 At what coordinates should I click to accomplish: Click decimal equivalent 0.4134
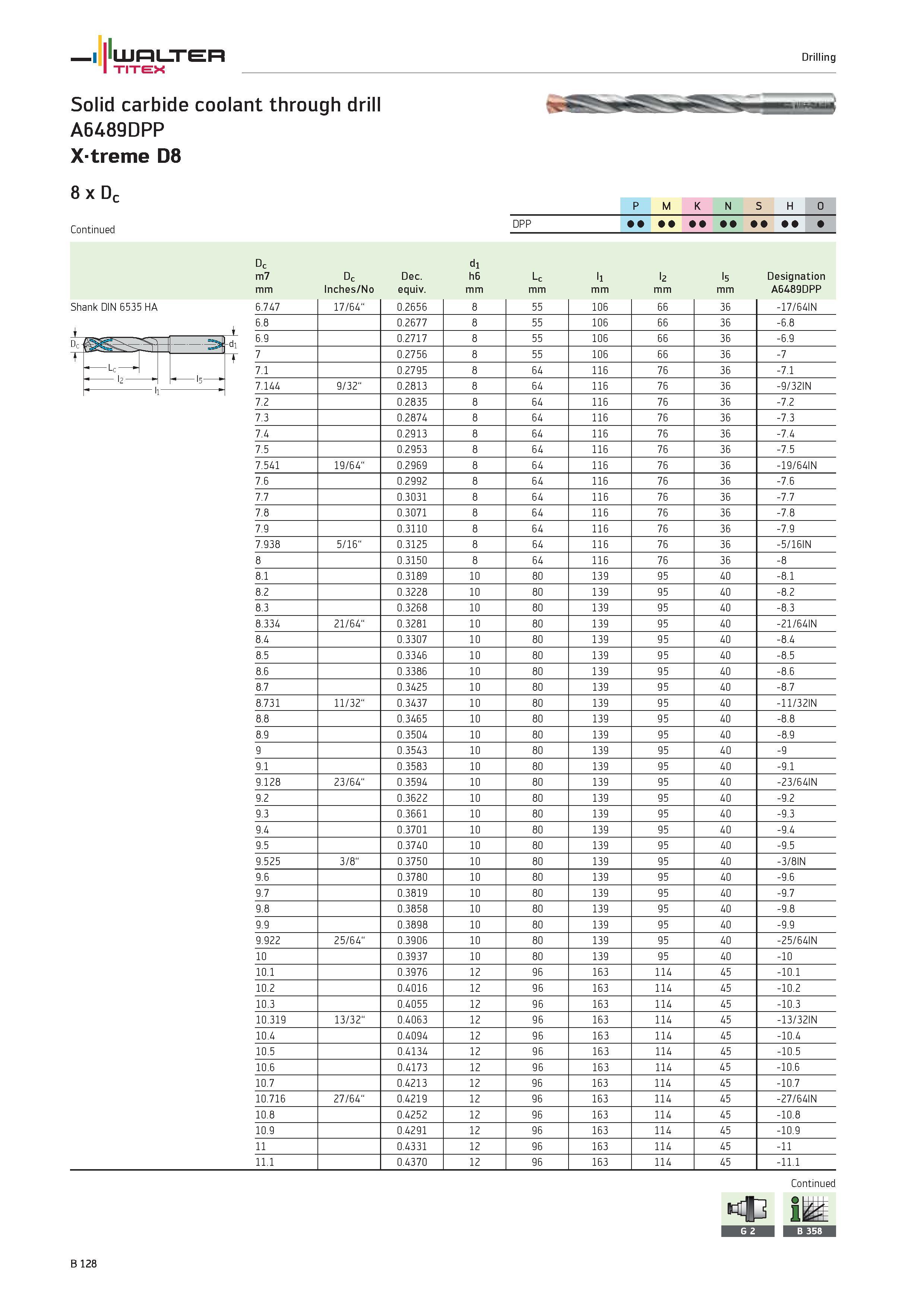(412, 1052)
